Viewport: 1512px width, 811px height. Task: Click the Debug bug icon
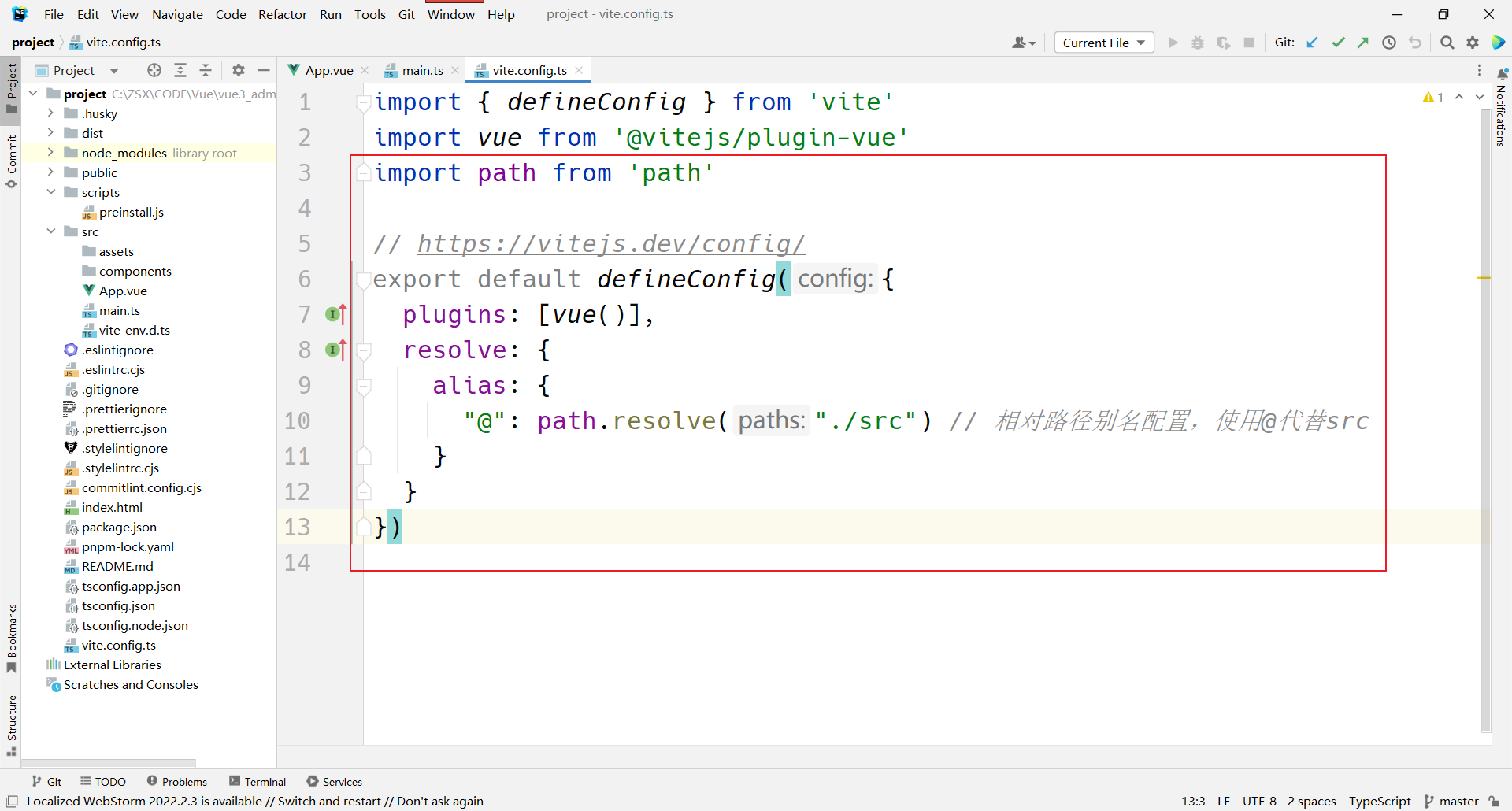1198,43
